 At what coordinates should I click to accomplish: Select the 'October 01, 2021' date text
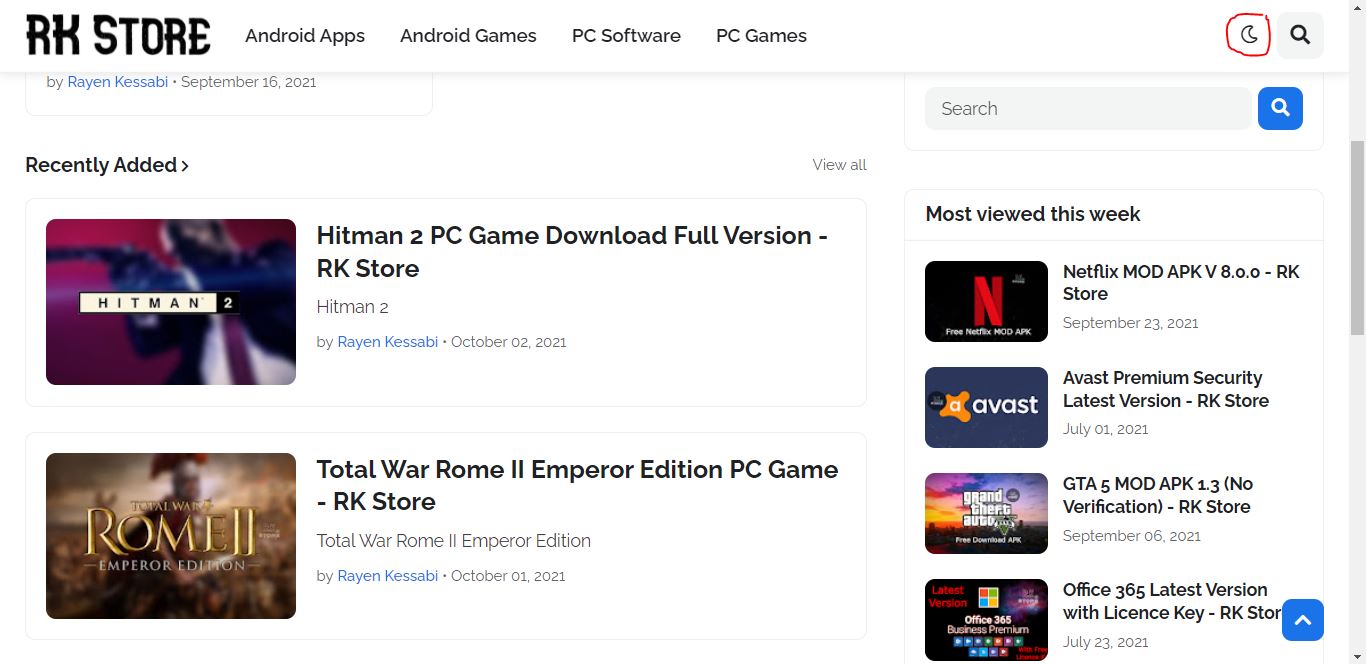(x=508, y=576)
